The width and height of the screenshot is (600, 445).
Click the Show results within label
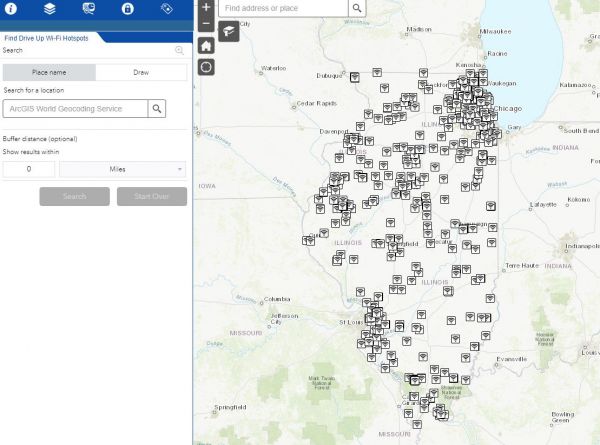pos(31,152)
